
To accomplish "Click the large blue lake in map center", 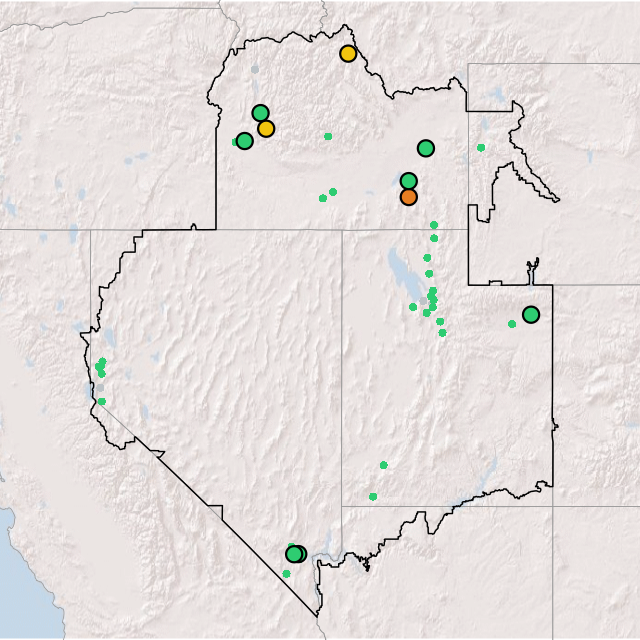I will [398, 268].
